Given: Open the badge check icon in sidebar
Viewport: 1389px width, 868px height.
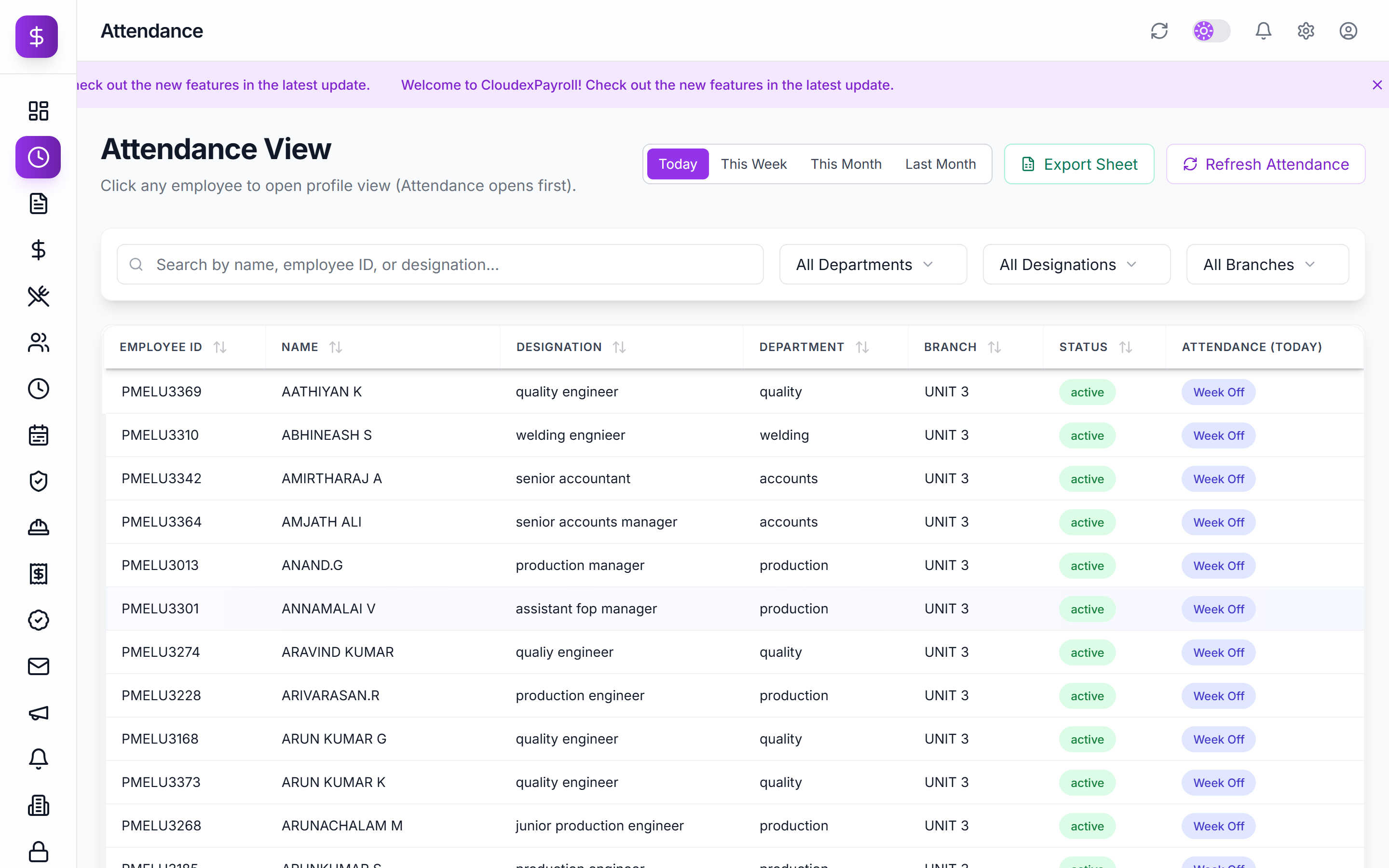Looking at the screenshot, I should click(39, 620).
